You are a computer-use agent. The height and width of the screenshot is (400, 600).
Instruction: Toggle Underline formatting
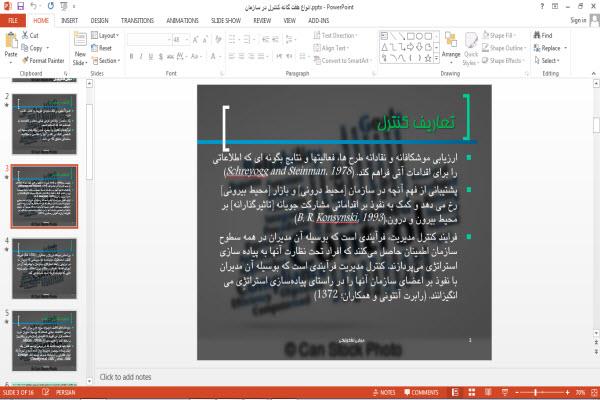coord(151,57)
